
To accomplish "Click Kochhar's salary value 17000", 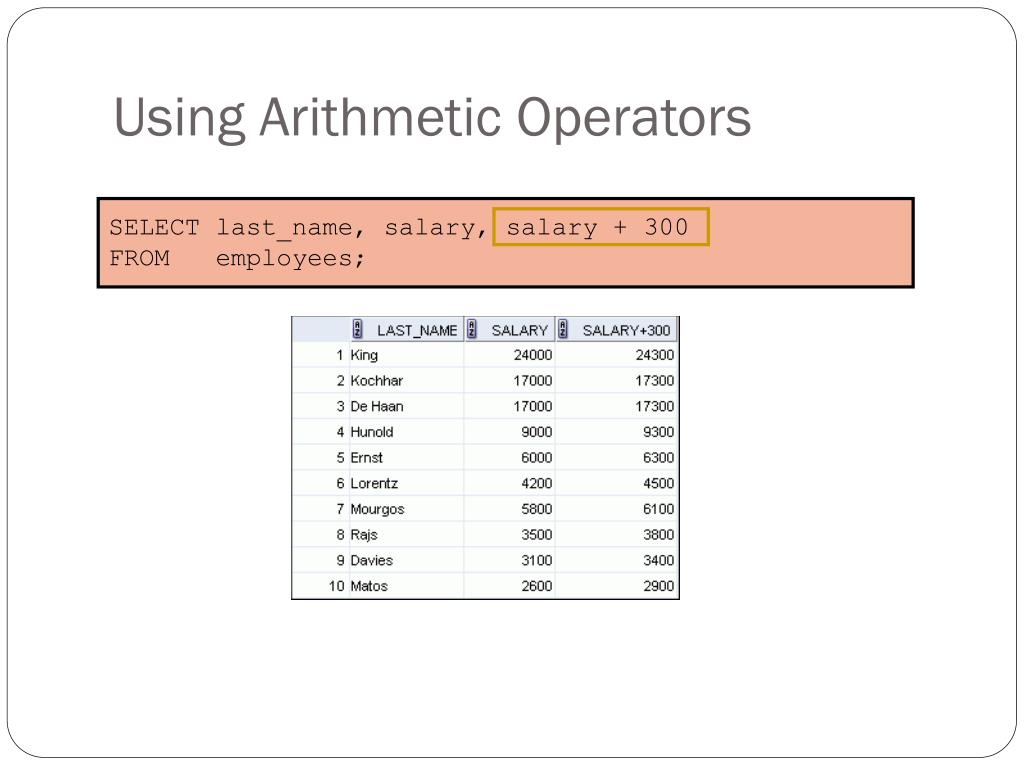I will click(532, 381).
